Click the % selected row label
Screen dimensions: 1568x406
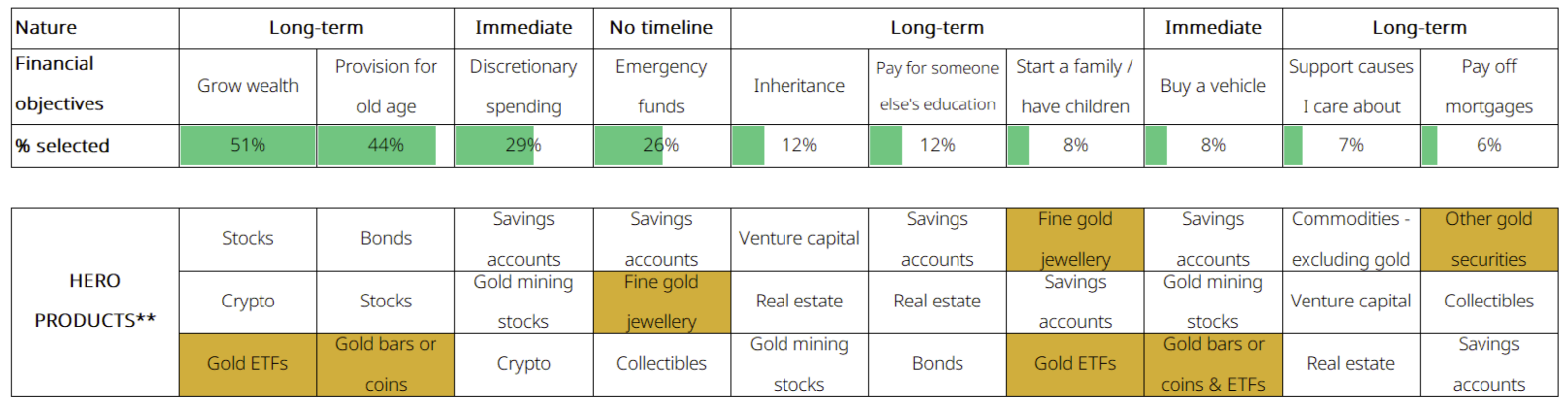[63, 146]
